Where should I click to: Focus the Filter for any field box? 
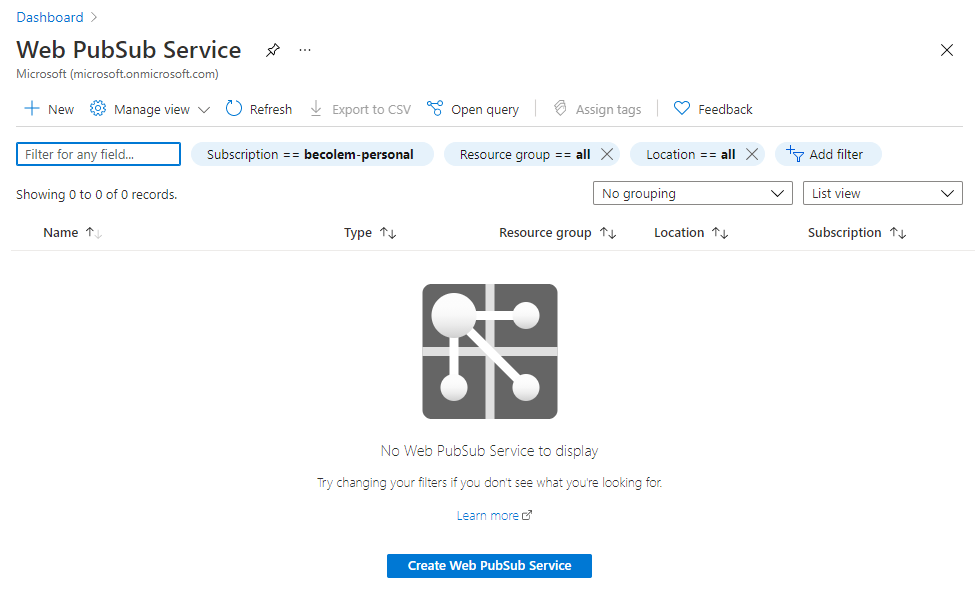click(x=98, y=154)
